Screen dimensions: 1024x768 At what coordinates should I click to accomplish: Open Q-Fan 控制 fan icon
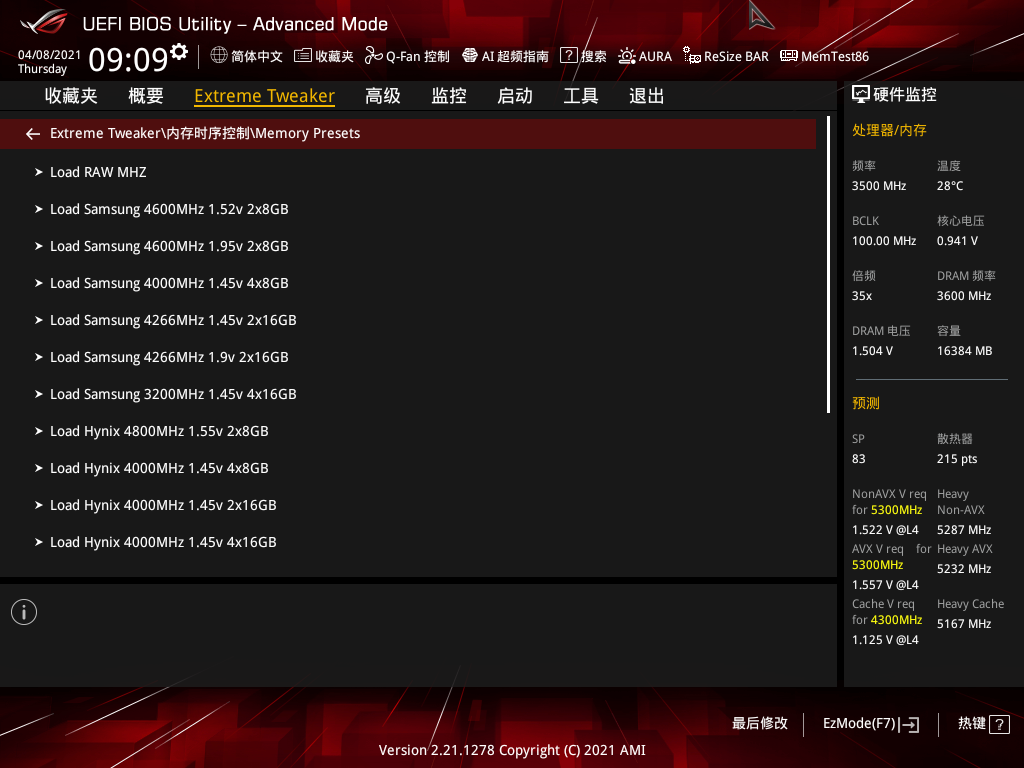[374, 56]
